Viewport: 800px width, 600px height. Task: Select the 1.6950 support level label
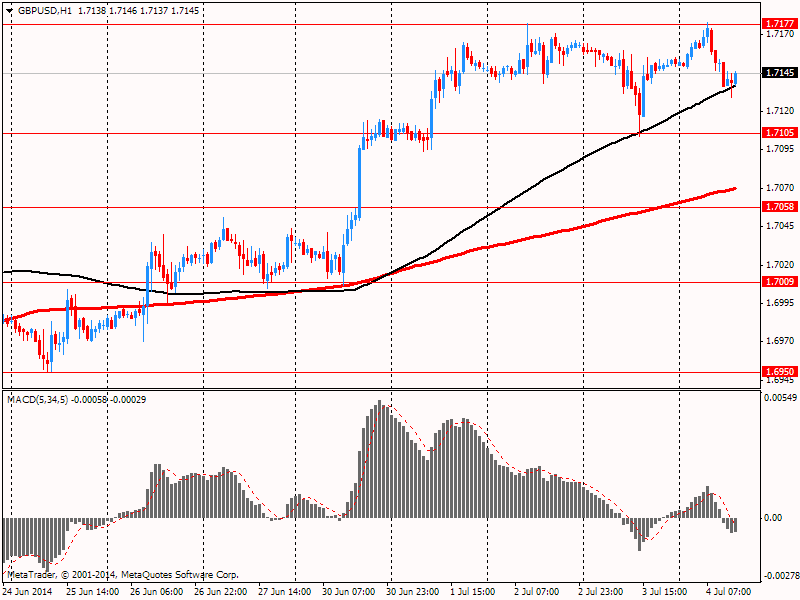[779, 371]
